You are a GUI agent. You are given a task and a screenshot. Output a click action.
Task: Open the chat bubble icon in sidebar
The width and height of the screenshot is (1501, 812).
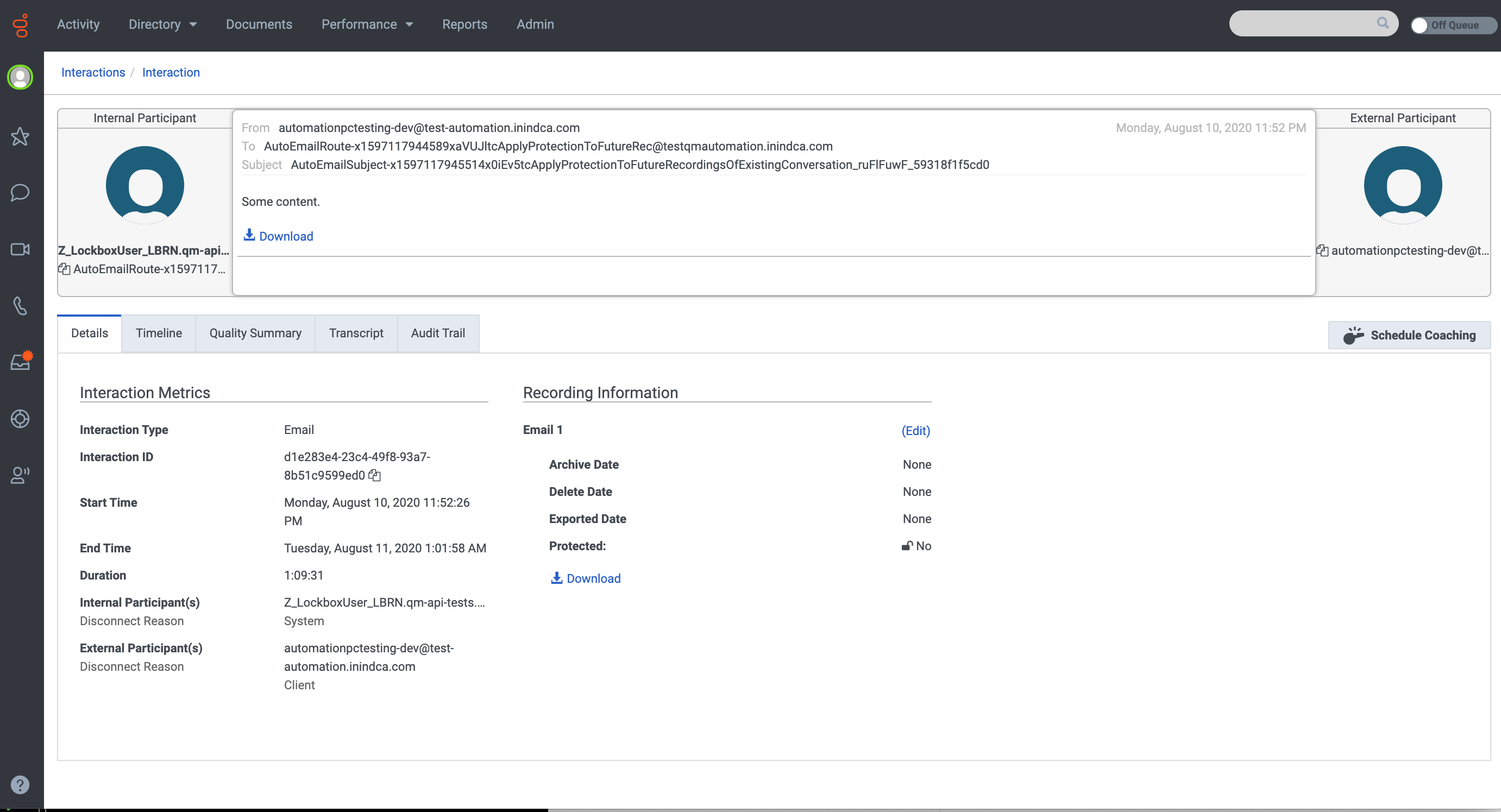pyautogui.click(x=20, y=193)
